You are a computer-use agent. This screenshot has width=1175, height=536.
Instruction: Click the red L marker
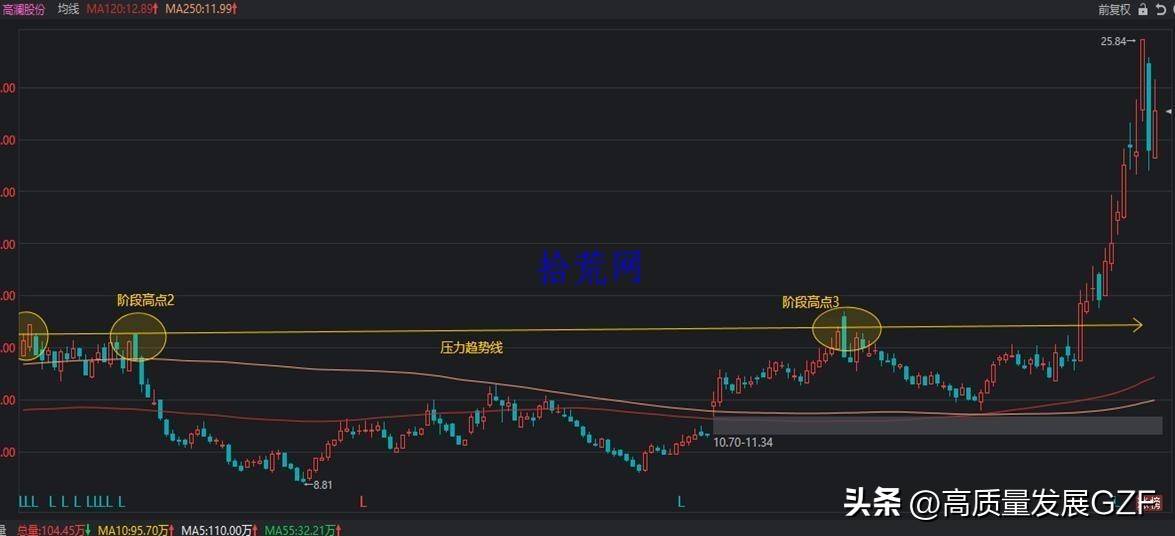coord(363,502)
